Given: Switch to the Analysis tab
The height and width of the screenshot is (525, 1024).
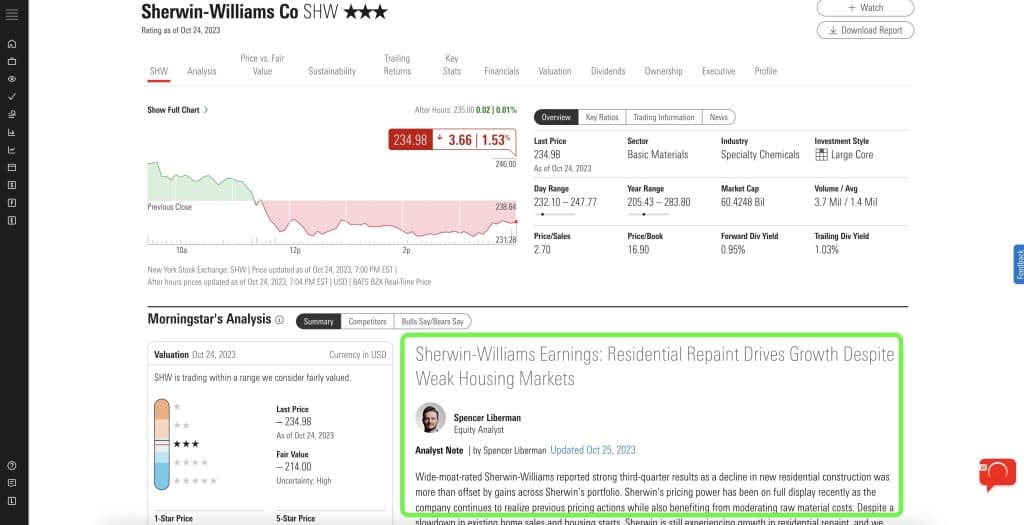Looking at the screenshot, I should pyautogui.click(x=202, y=71).
